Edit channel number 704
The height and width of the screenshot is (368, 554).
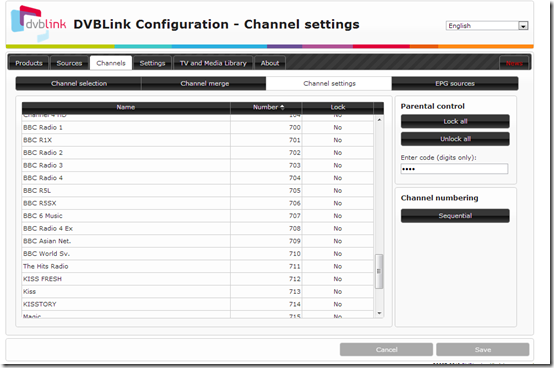pos(295,178)
